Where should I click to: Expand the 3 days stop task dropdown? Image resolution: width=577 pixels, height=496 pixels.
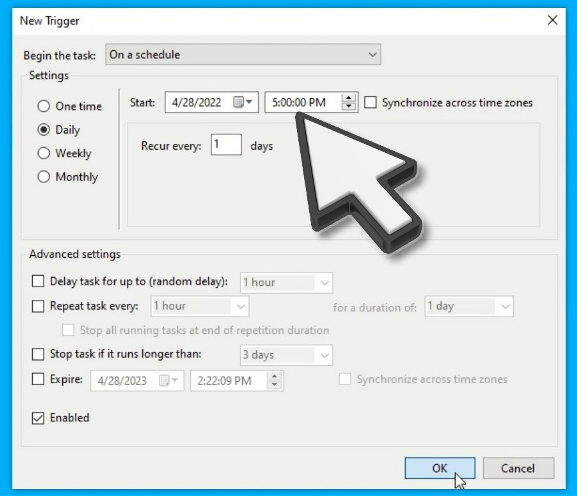click(x=286, y=355)
